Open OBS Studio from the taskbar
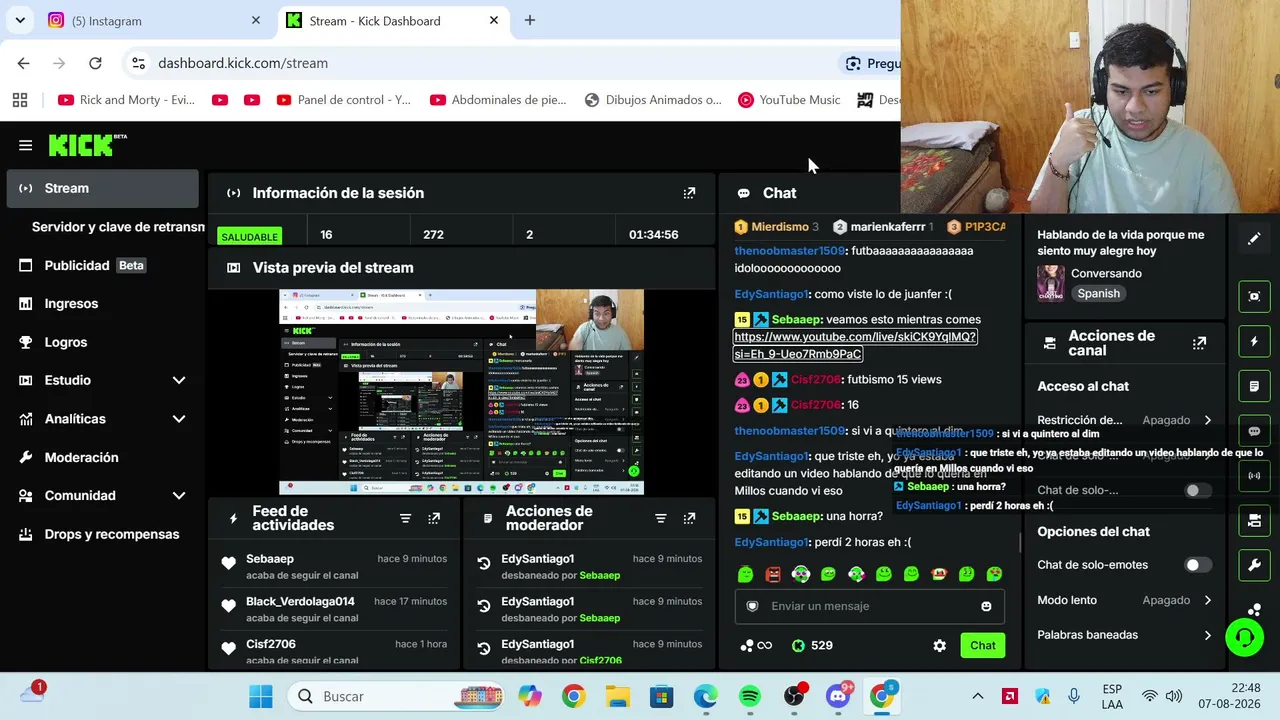This screenshot has width=1280, height=720. tap(794, 696)
